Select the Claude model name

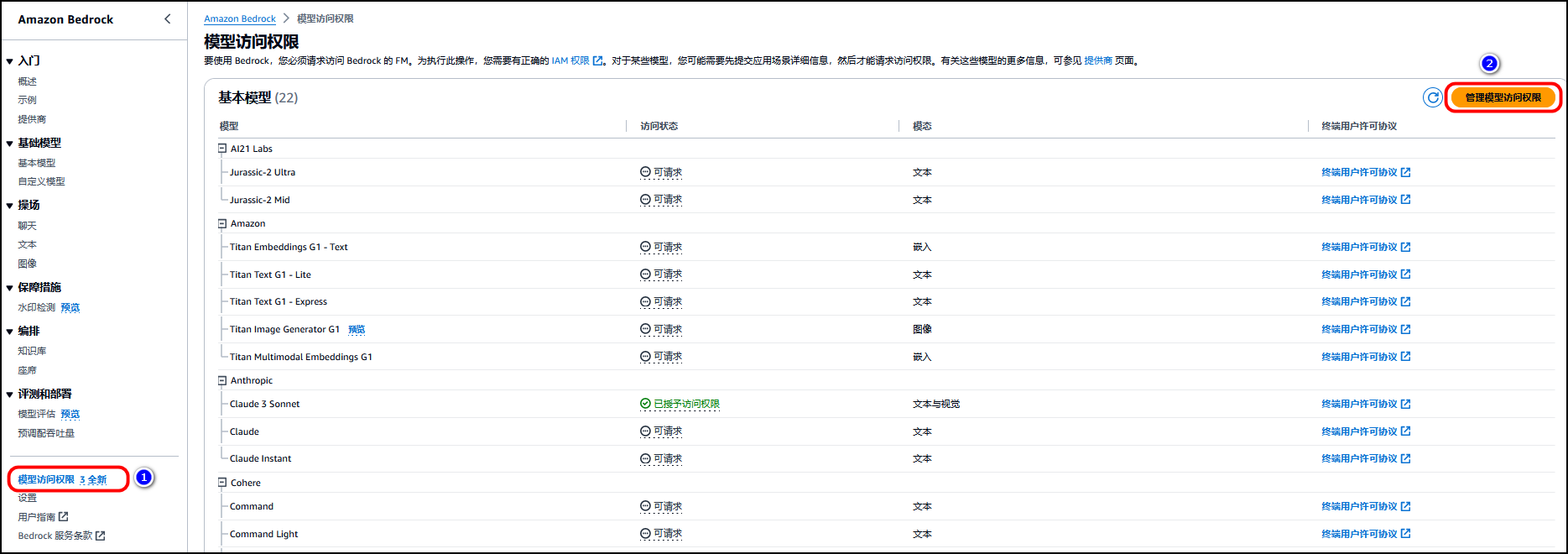coord(244,431)
